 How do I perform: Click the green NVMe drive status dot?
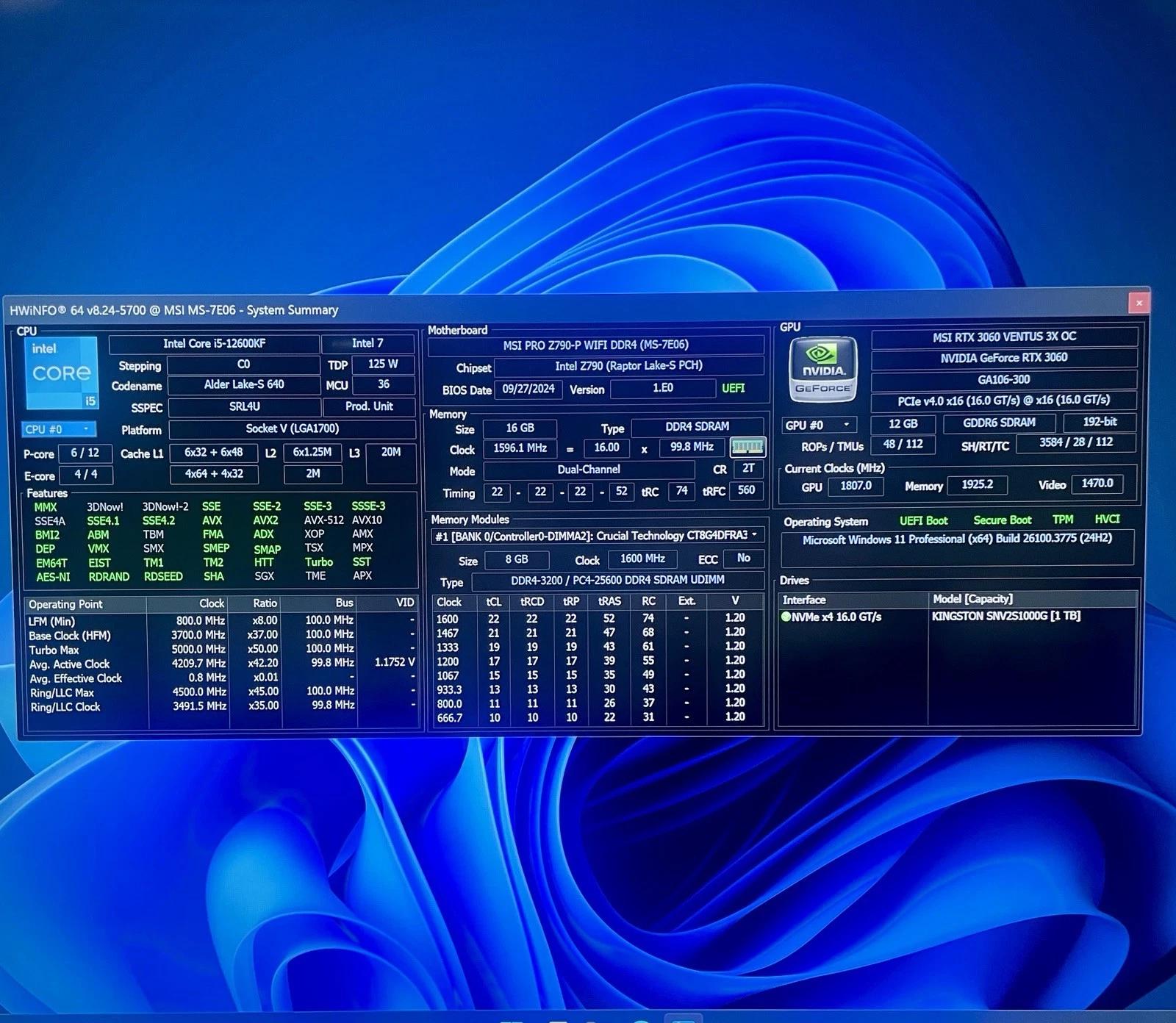tap(786, 617)
